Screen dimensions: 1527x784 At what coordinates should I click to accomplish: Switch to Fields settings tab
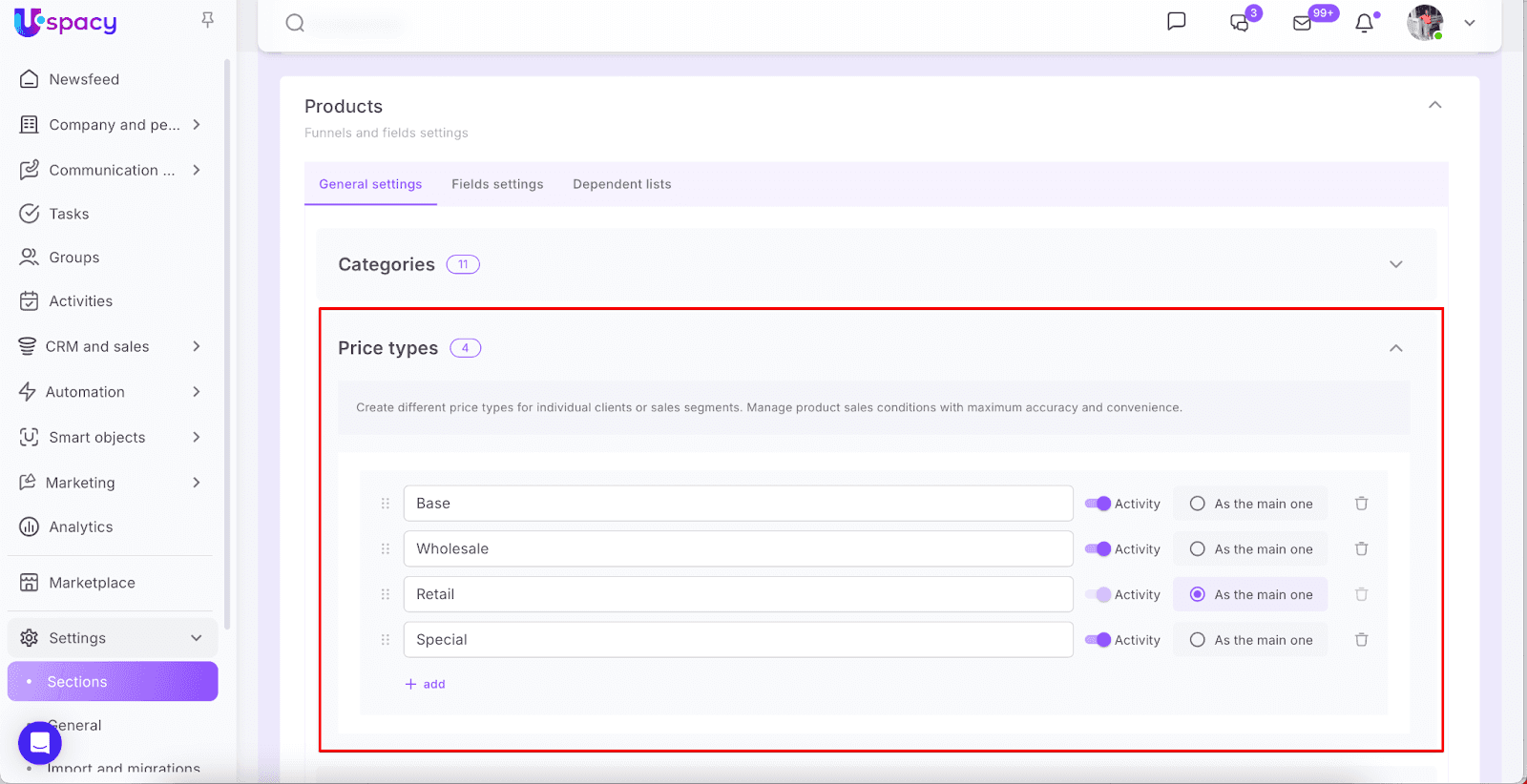tap(497, 184)
